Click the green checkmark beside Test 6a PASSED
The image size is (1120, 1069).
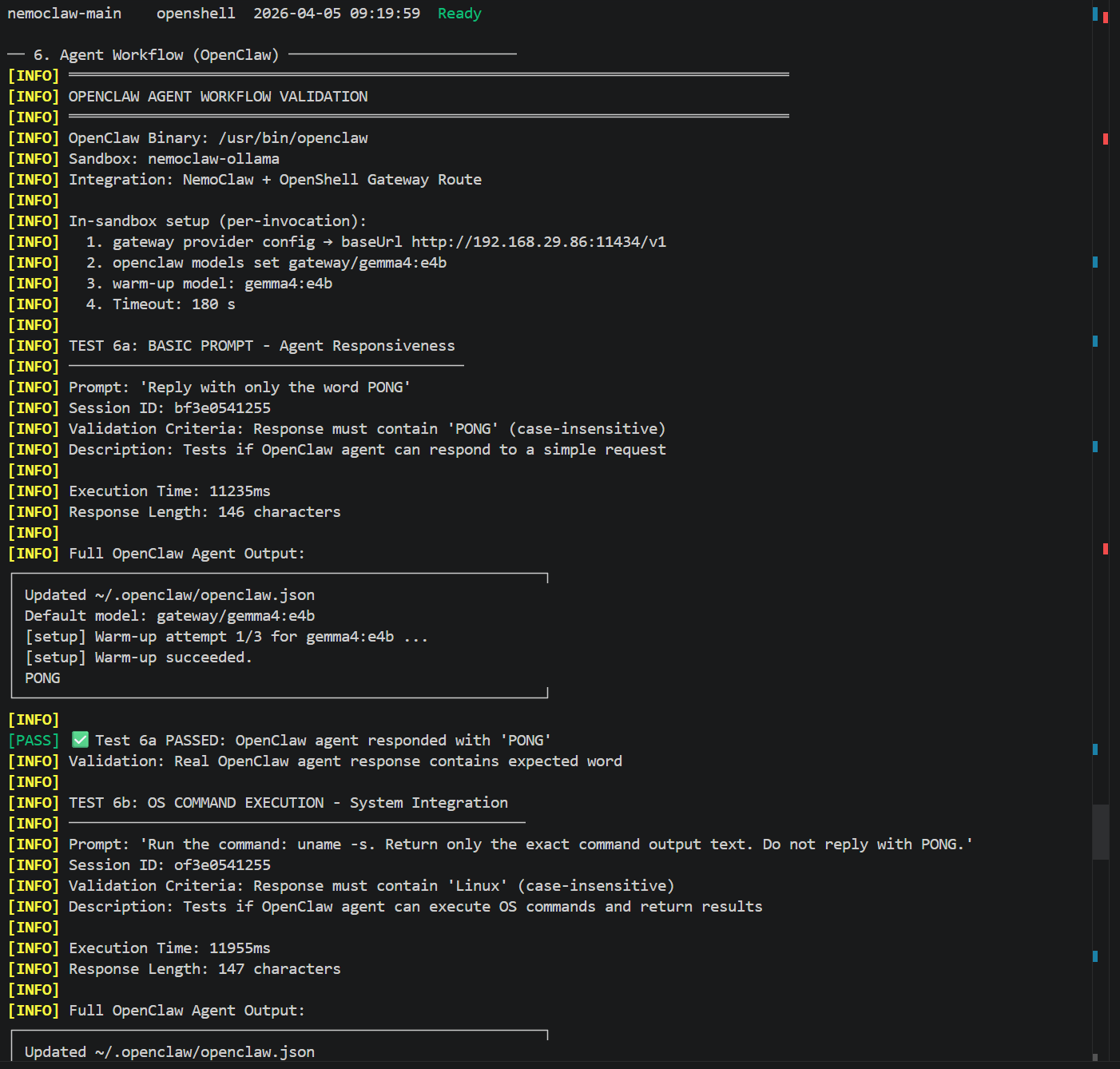coord(79,739)
